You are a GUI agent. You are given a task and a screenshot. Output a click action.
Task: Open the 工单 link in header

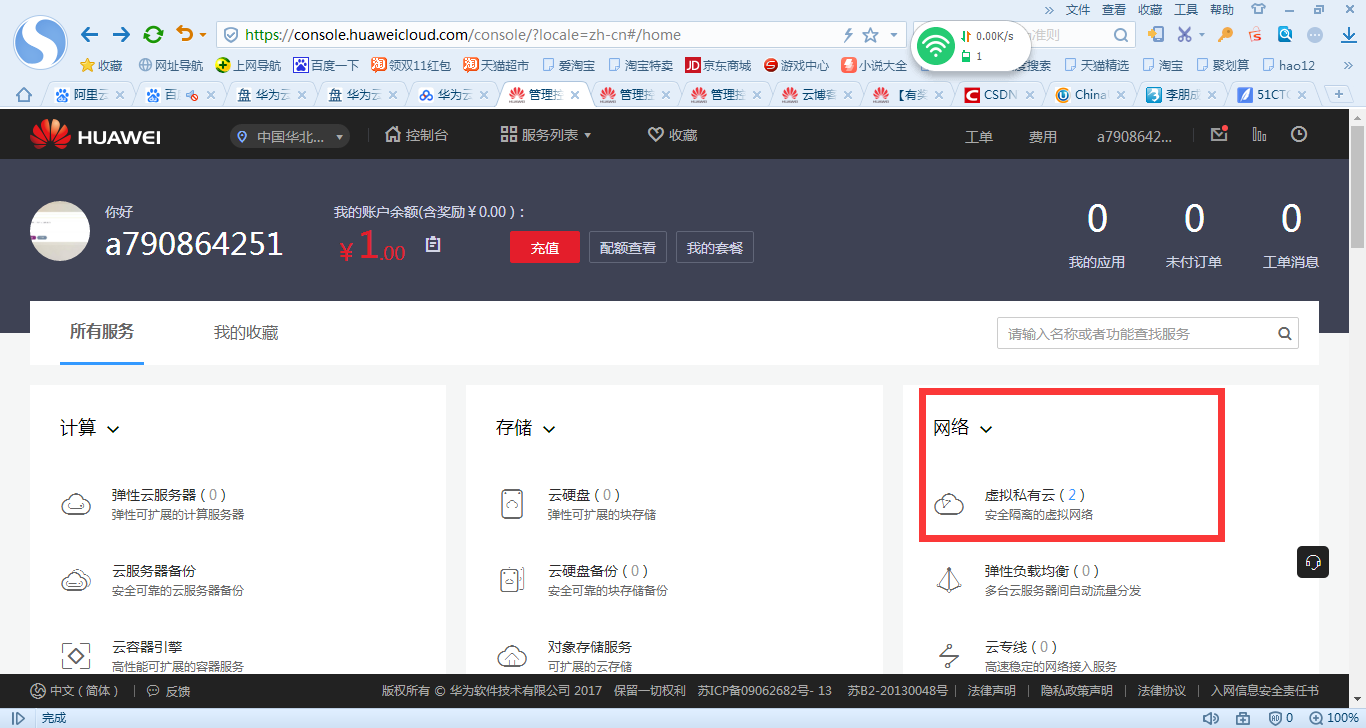point(979,137)
